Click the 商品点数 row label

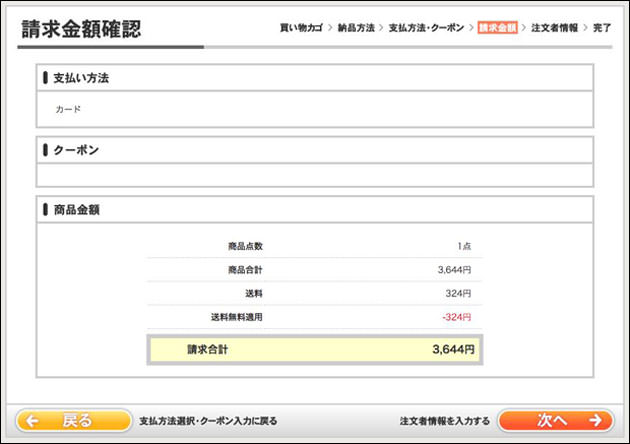[245, 246]
